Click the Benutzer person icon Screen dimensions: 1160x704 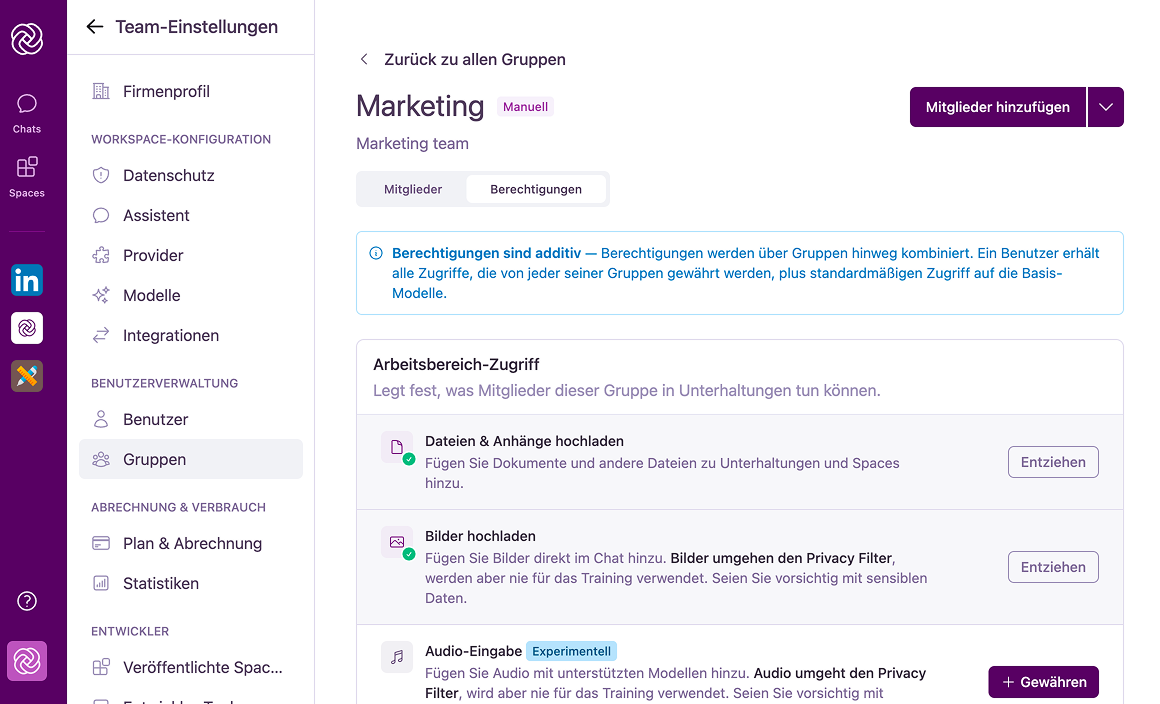101,419
